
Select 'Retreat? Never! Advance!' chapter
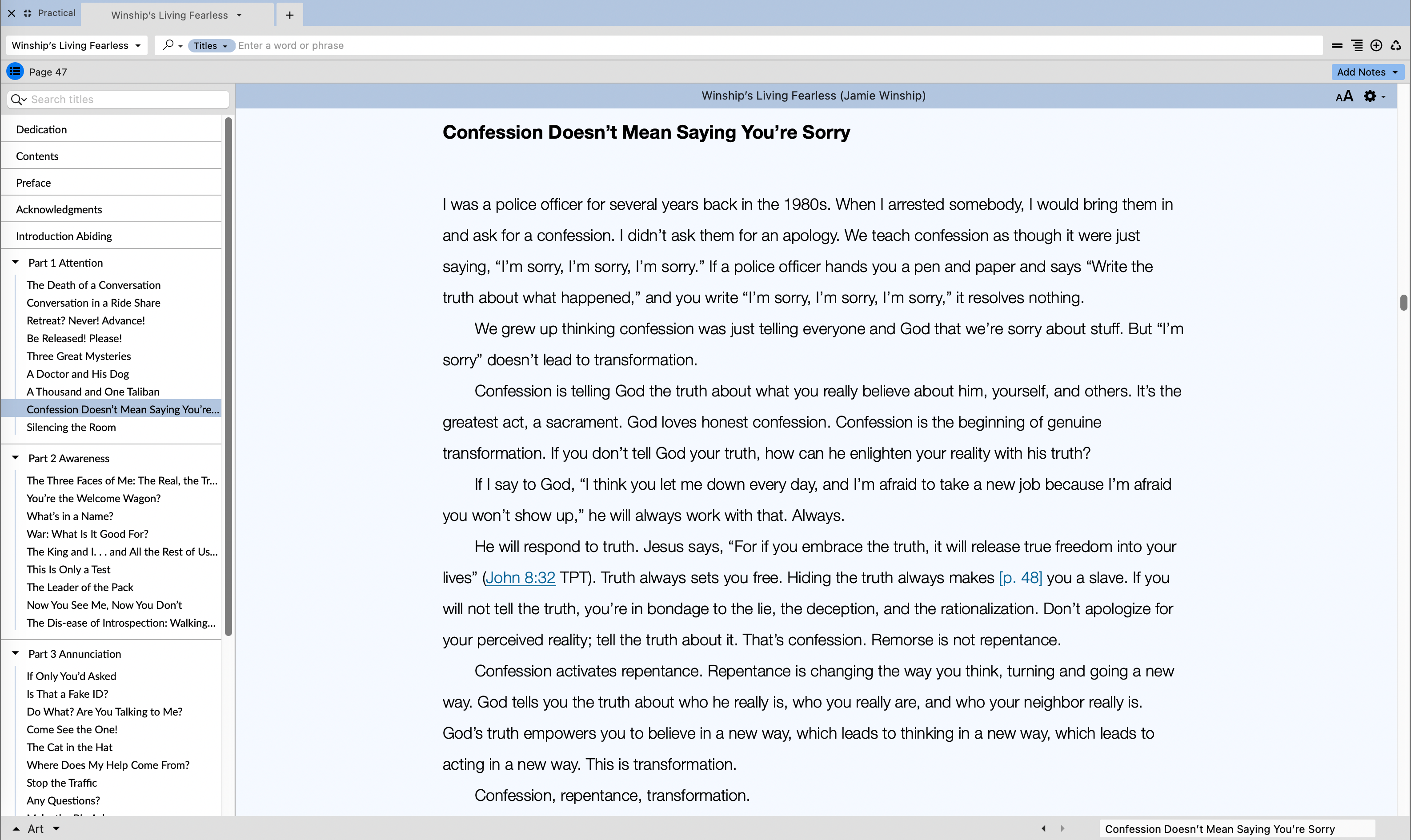[85, 321]
